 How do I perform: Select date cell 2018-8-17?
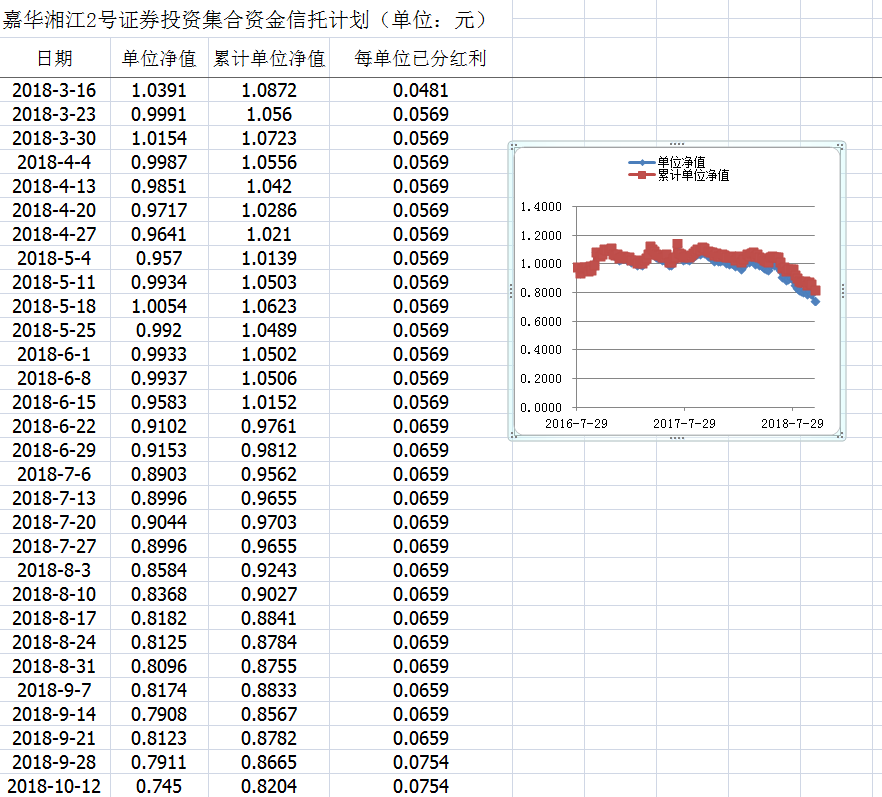[x=55, y=618]
